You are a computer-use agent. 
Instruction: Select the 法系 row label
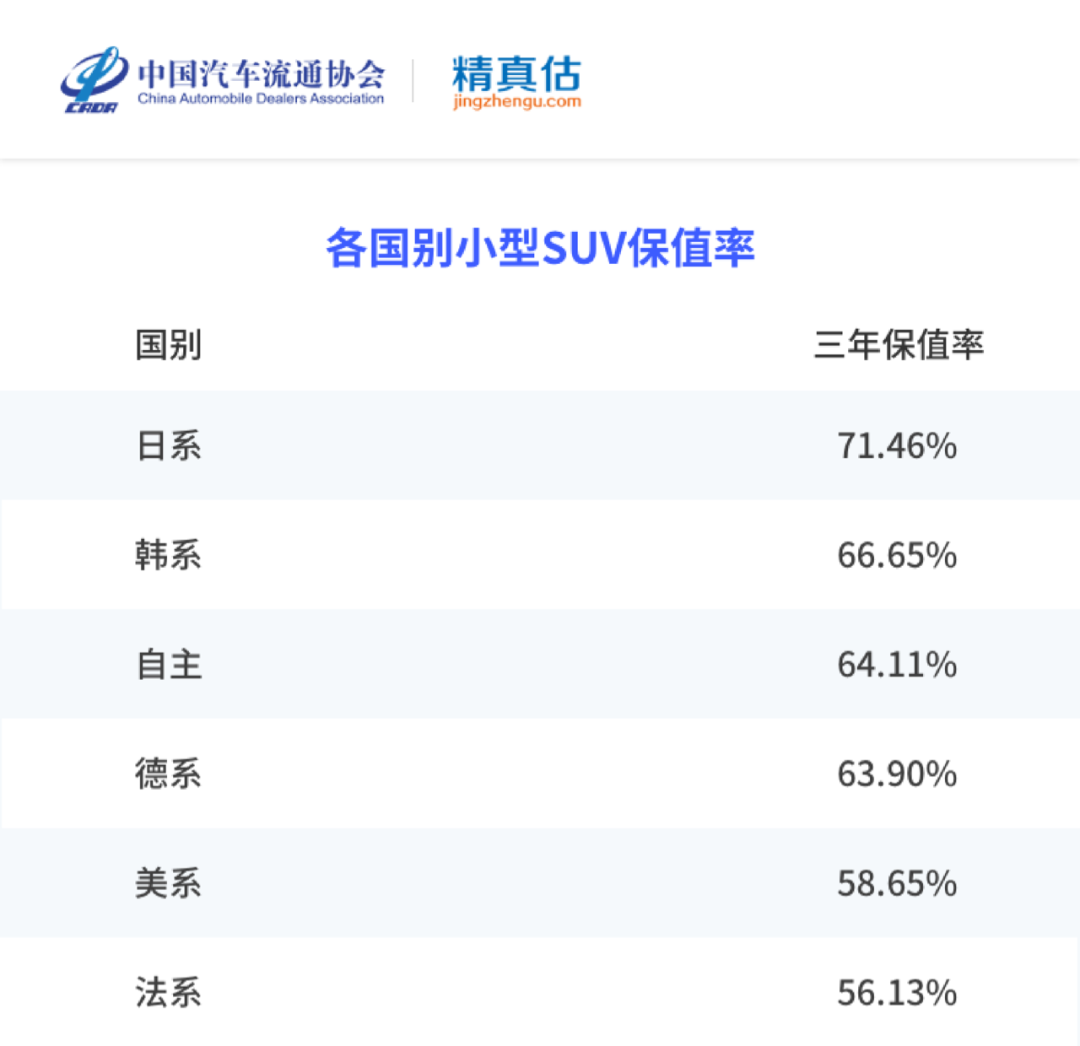(168, 992)
